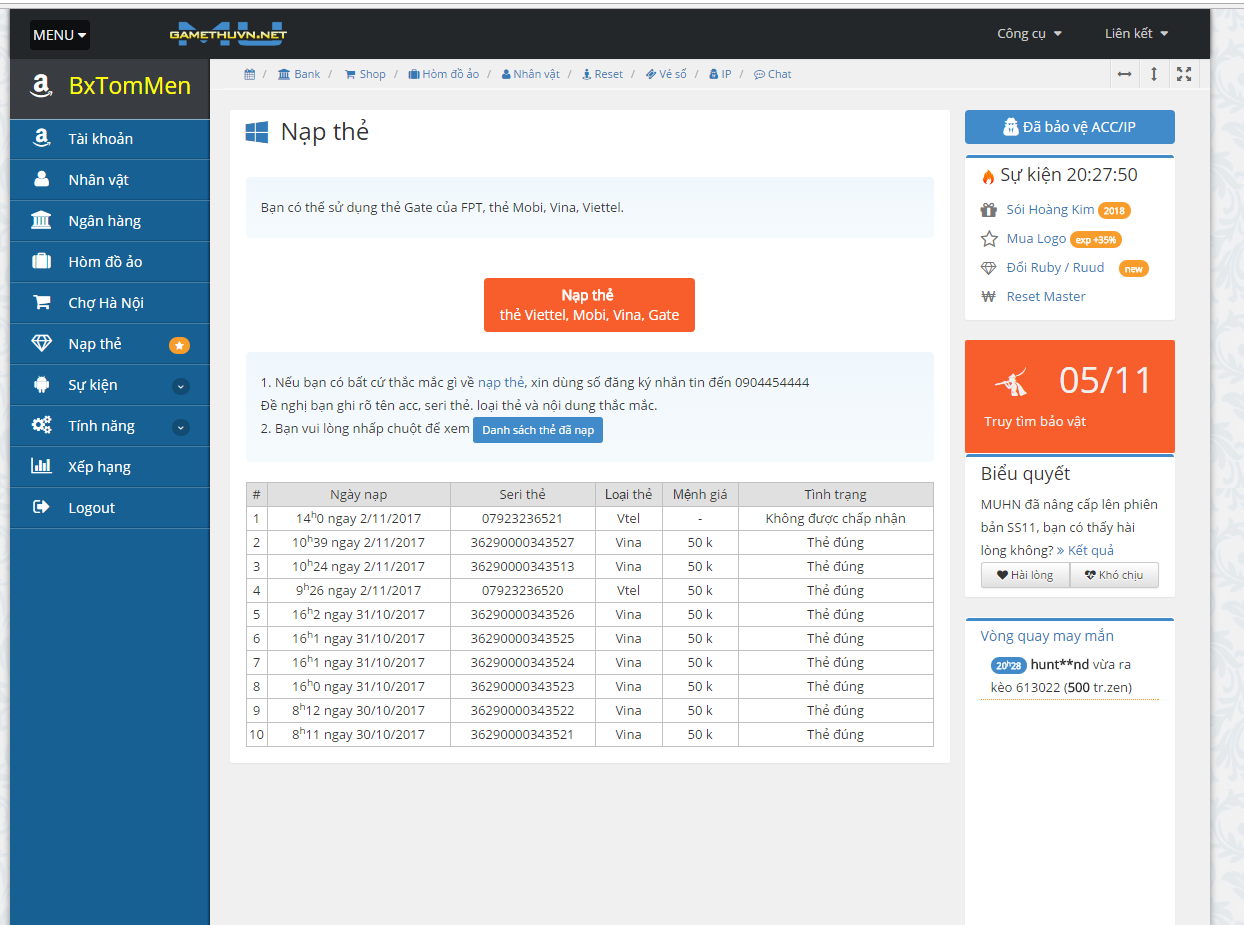Open the MENU dropdown
Viewport: 1244px width, 925px height.
click(x=59, y=35)
